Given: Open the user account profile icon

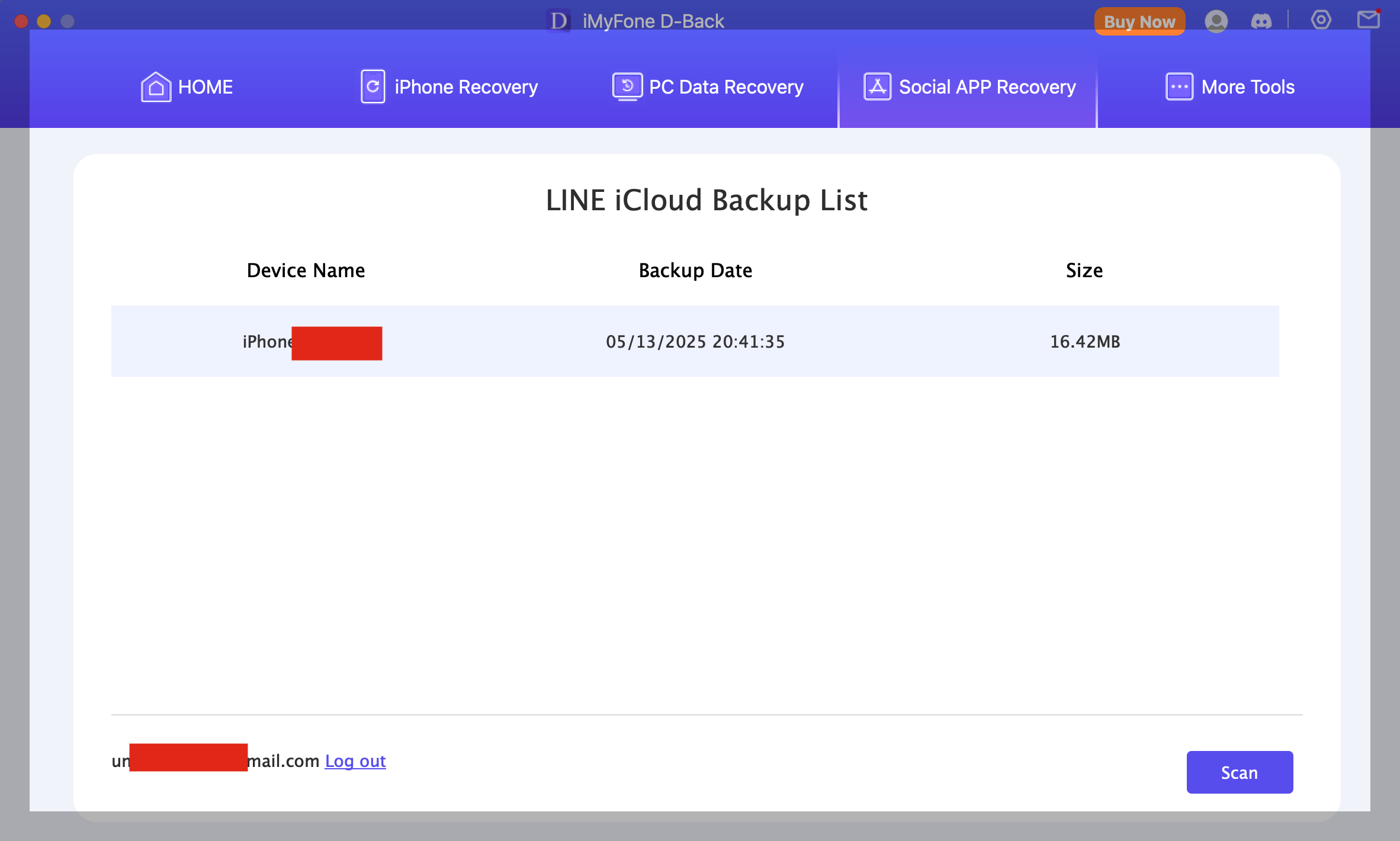Looking at the screenshot, I should [1216, 21].
